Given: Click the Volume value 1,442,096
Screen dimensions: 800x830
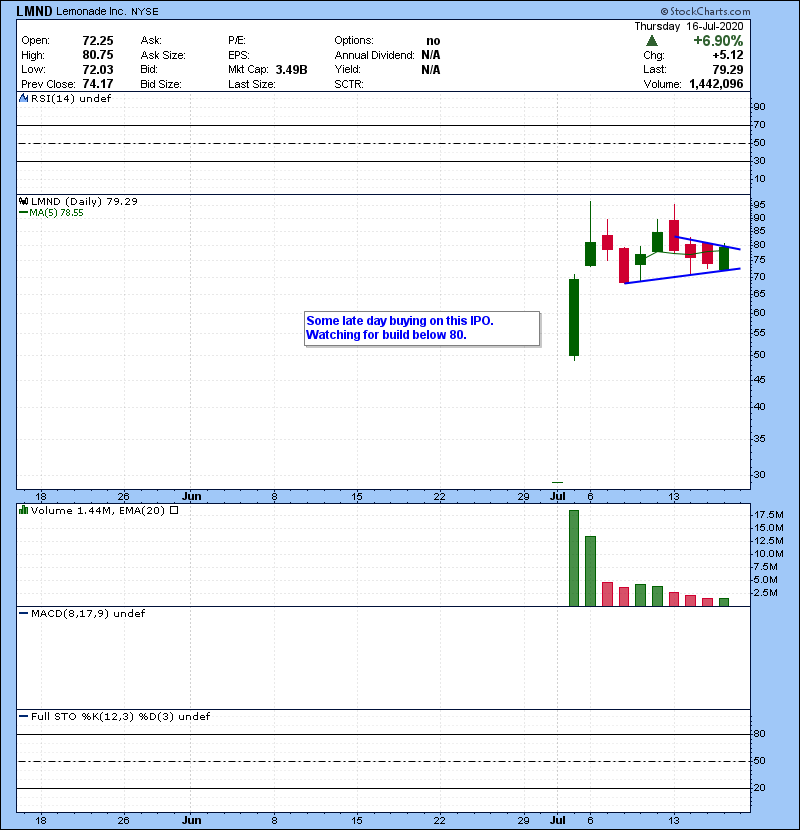Looking at the screenshot, I should [x=716, y=84].
